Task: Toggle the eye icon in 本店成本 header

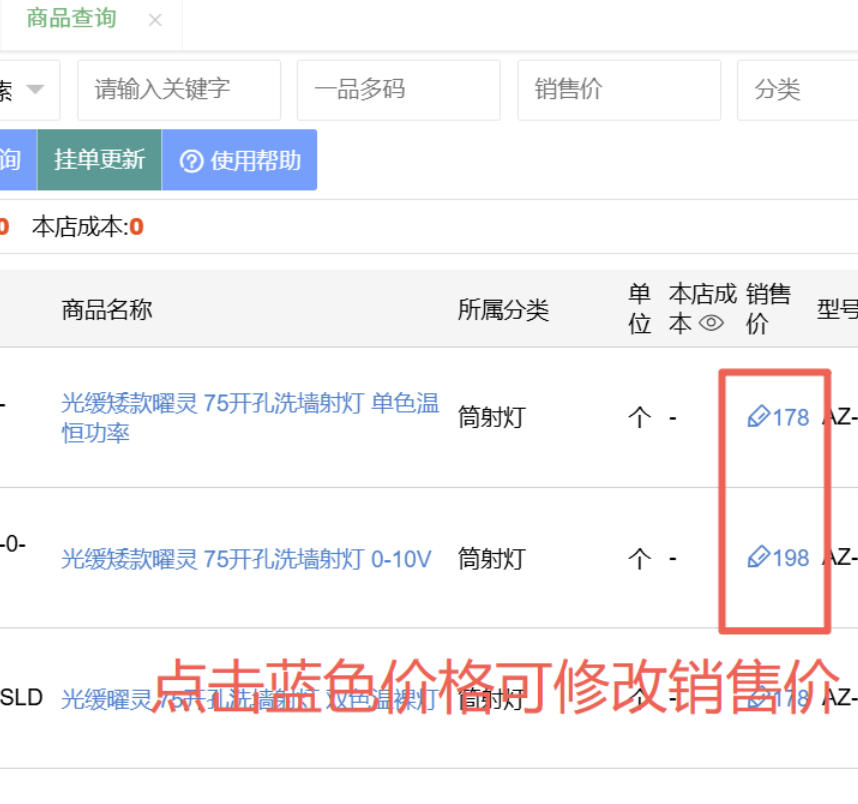Action: [711, 323]
